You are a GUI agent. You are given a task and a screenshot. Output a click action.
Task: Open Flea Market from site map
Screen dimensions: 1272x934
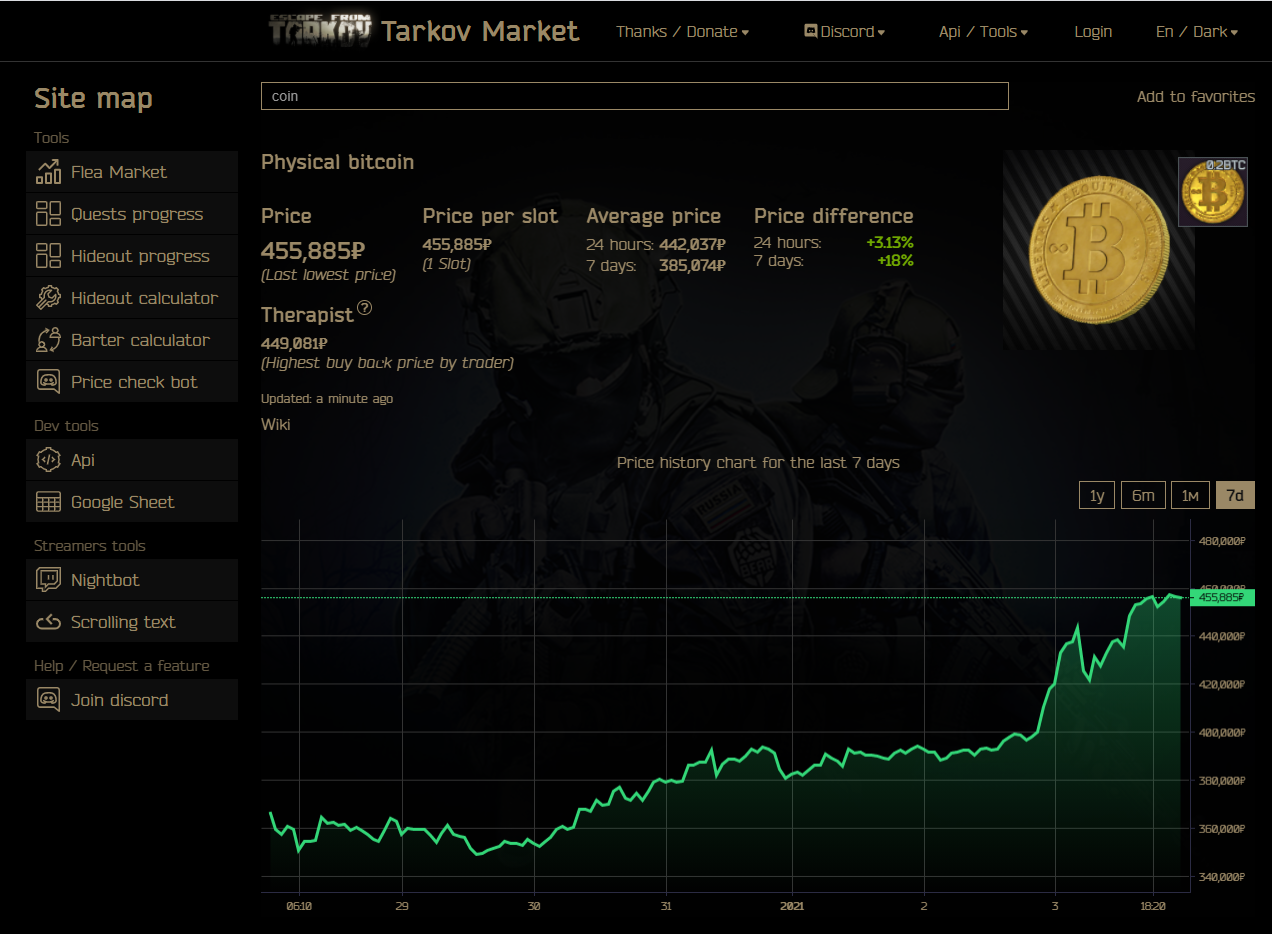click(x=132, y=172)
